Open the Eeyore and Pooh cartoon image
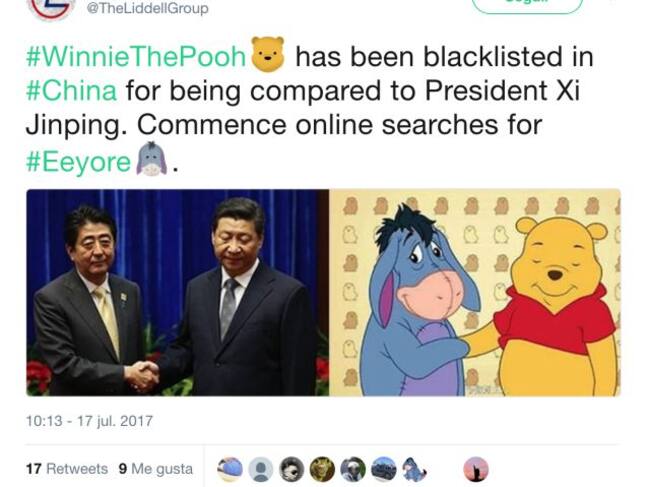 point(475,293)
